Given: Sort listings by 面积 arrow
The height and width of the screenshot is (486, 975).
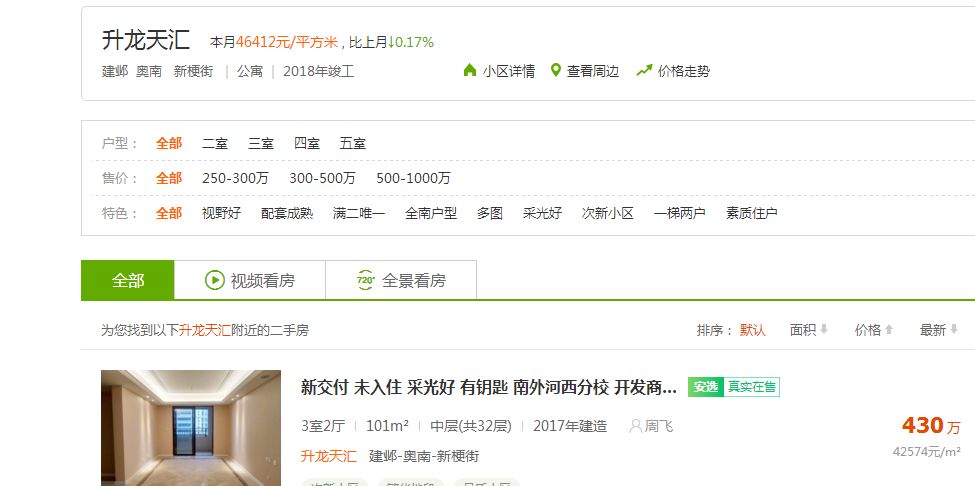Looking at the screenshot, I should pyautogui.click(x=823, y=330).
